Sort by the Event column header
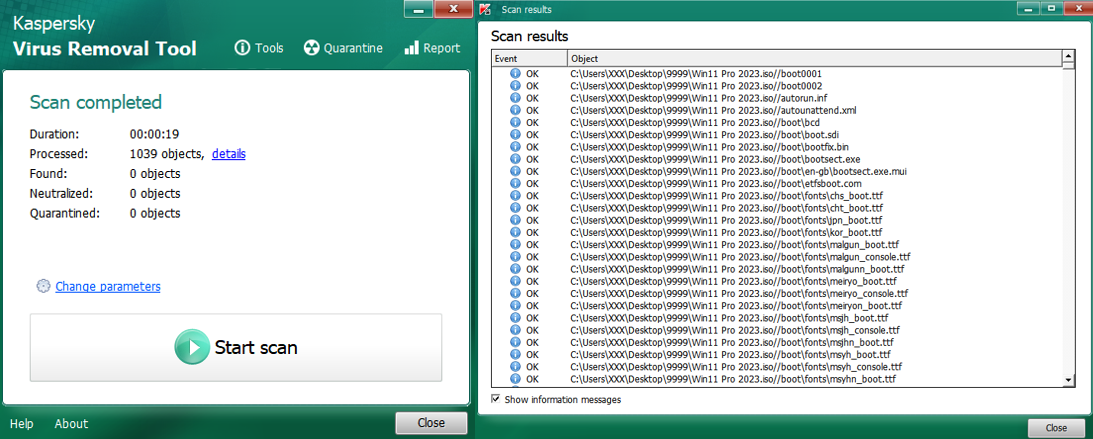 (530, 59)
